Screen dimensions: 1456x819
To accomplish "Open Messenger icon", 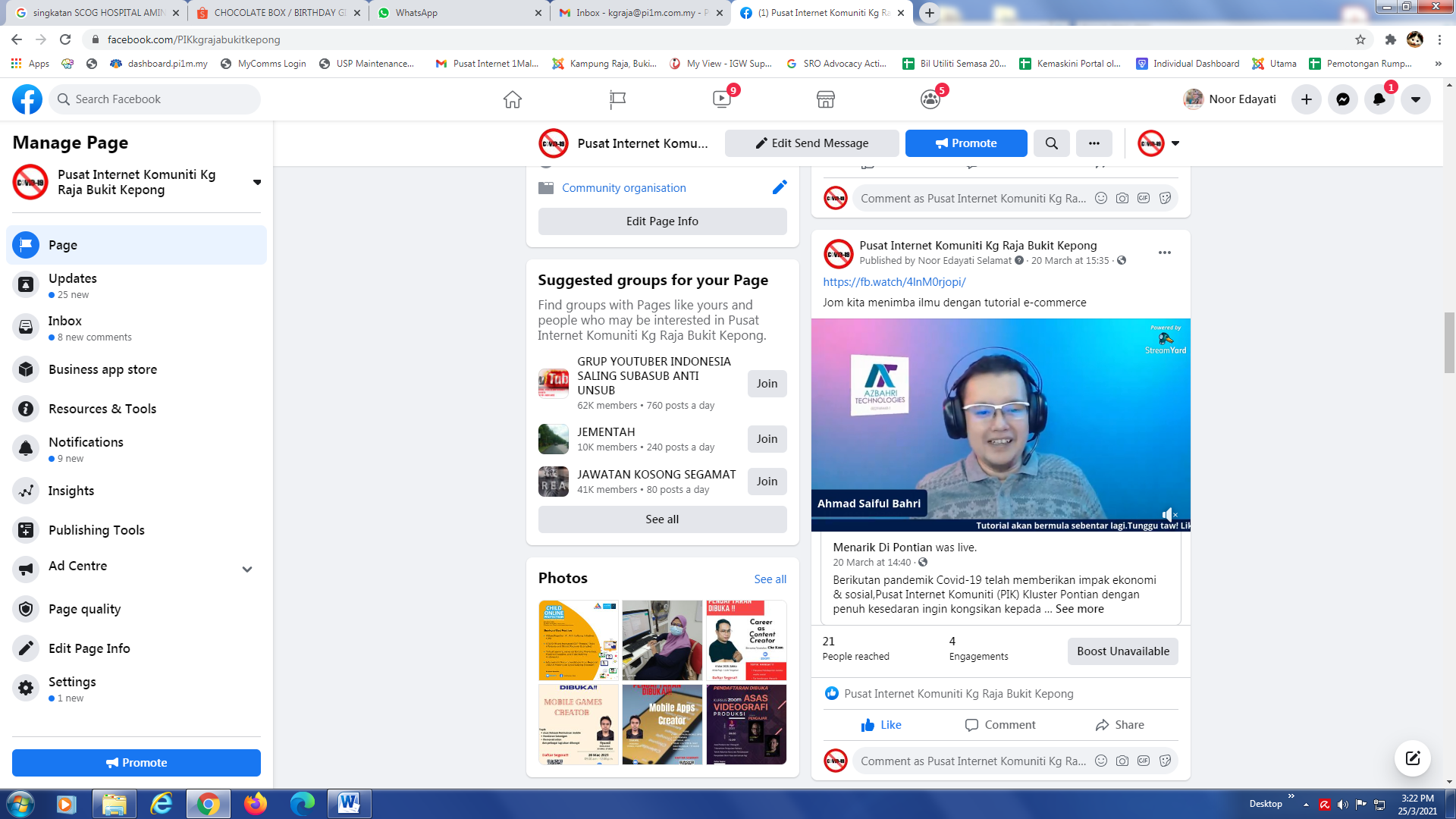I will (1342, 99).
